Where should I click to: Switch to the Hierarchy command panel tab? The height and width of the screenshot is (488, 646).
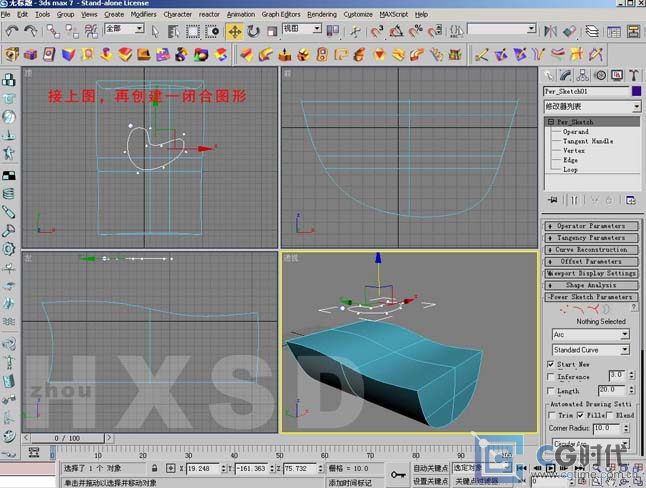(x=583, y=75)
